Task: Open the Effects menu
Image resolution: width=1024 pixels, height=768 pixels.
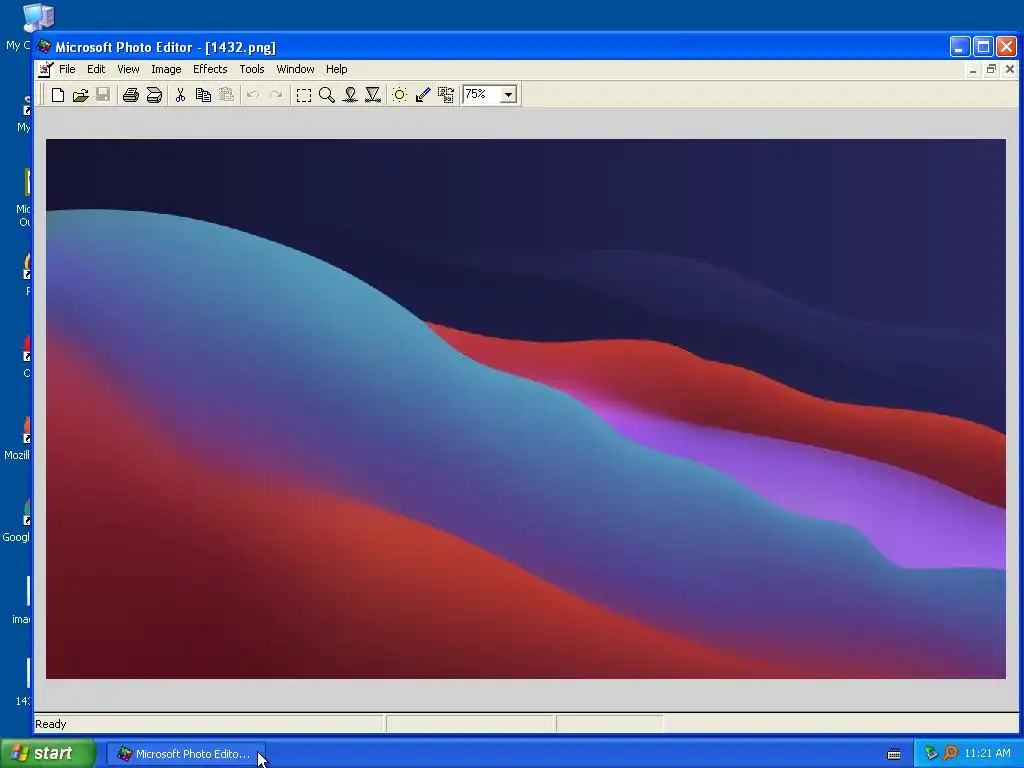Action: (x=210, y=69)
